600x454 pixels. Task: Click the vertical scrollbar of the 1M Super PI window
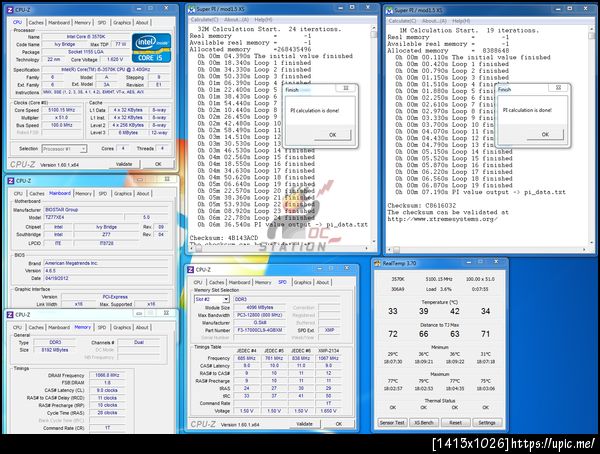click(591, 136)
